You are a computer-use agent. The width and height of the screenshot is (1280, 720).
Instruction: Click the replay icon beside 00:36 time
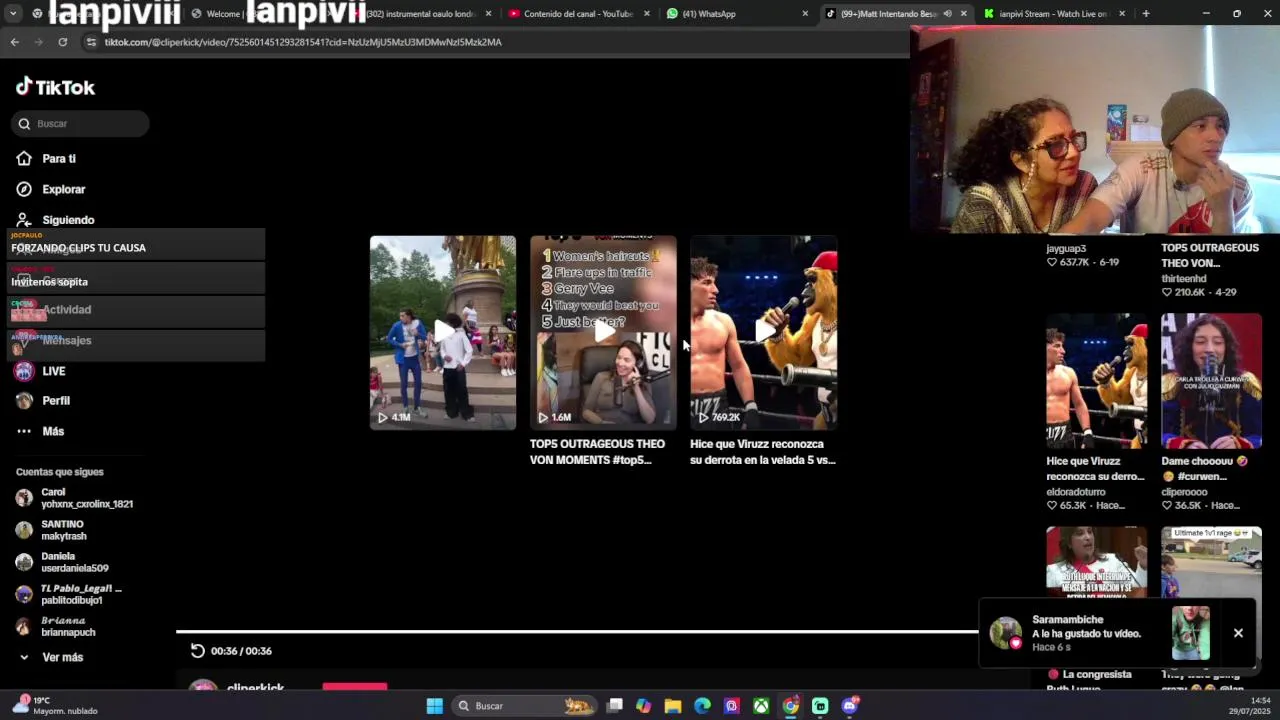[x=198, y=651]
